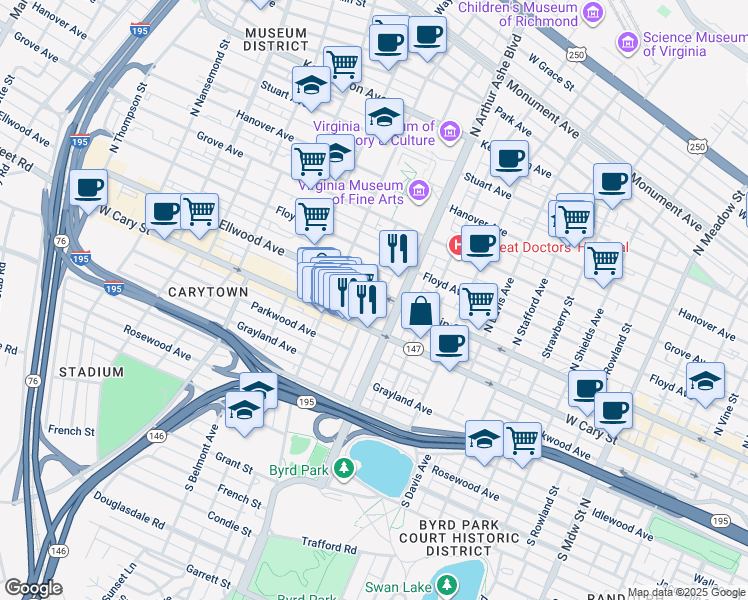Open the coffee marker beside the Monument Ave label near route 250
The image size is (748, 600).
pyautogui.click(x=613, y=183)
